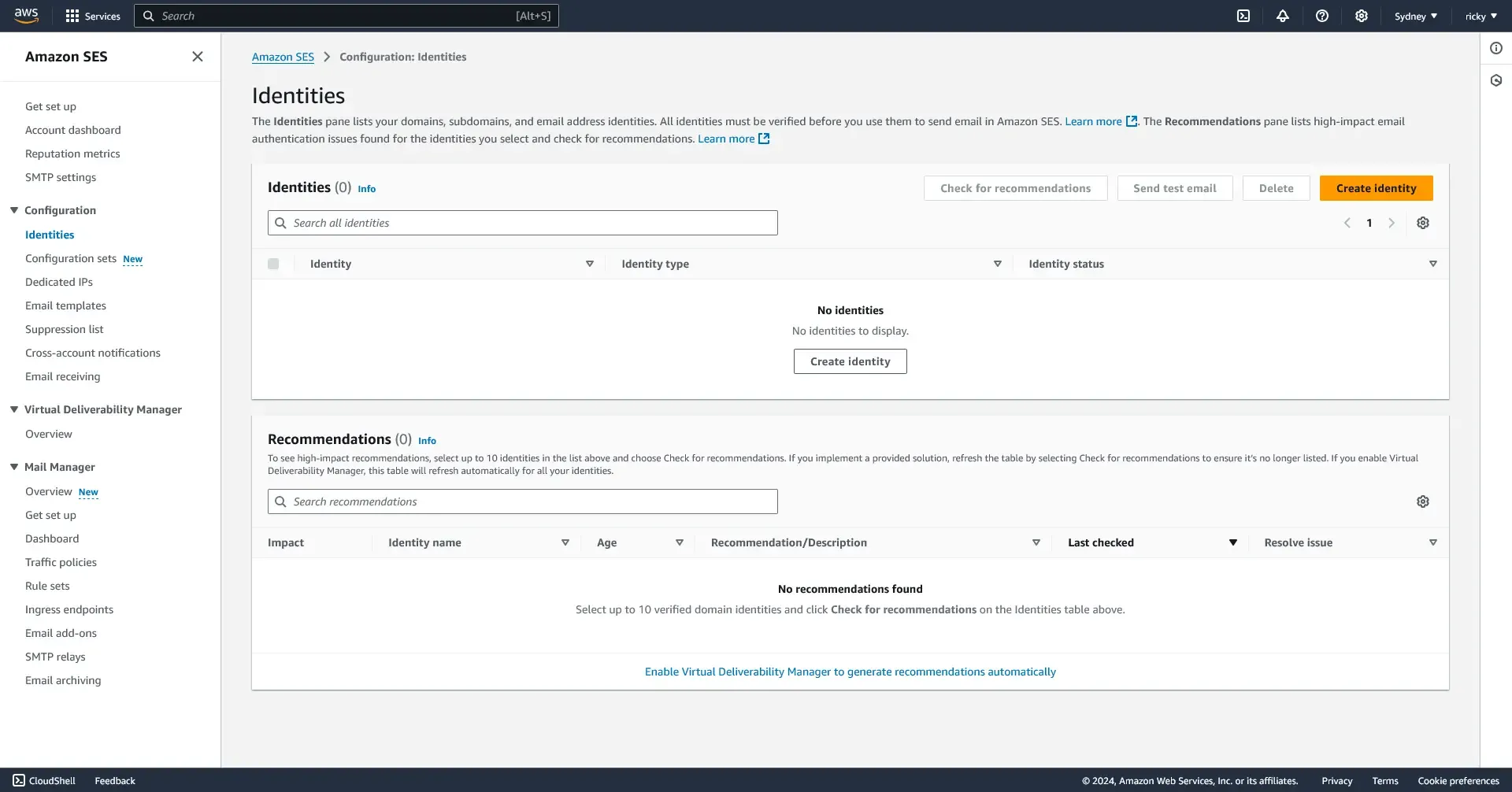Open Cross-account notifications
This screenshot has width=1512, height=792.
(x=93, y=353)
